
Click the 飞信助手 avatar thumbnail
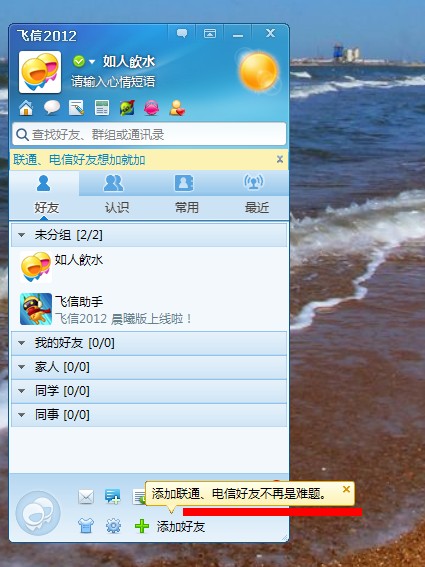(36, 309)
